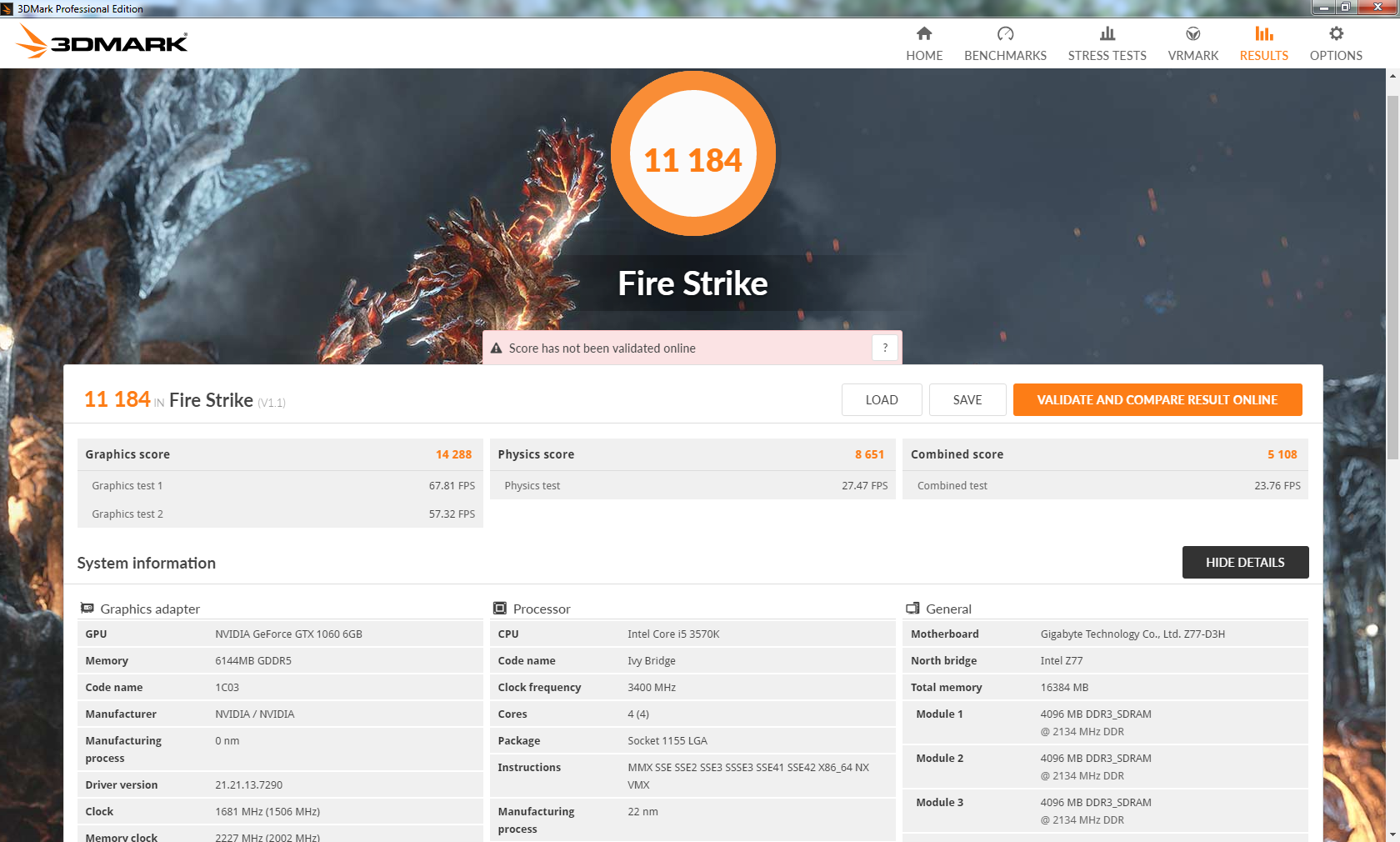The width and height of the screenshot is (1400, 842).
Task: Click the total memory value 16384 MB
Action: (1064, 687)
